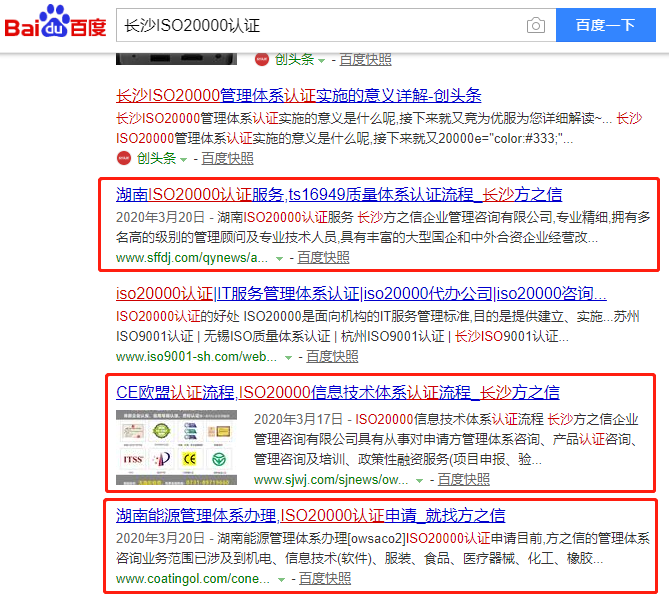Click the topmost 创头条 source name
669x601 pixels.
point(294,59)
